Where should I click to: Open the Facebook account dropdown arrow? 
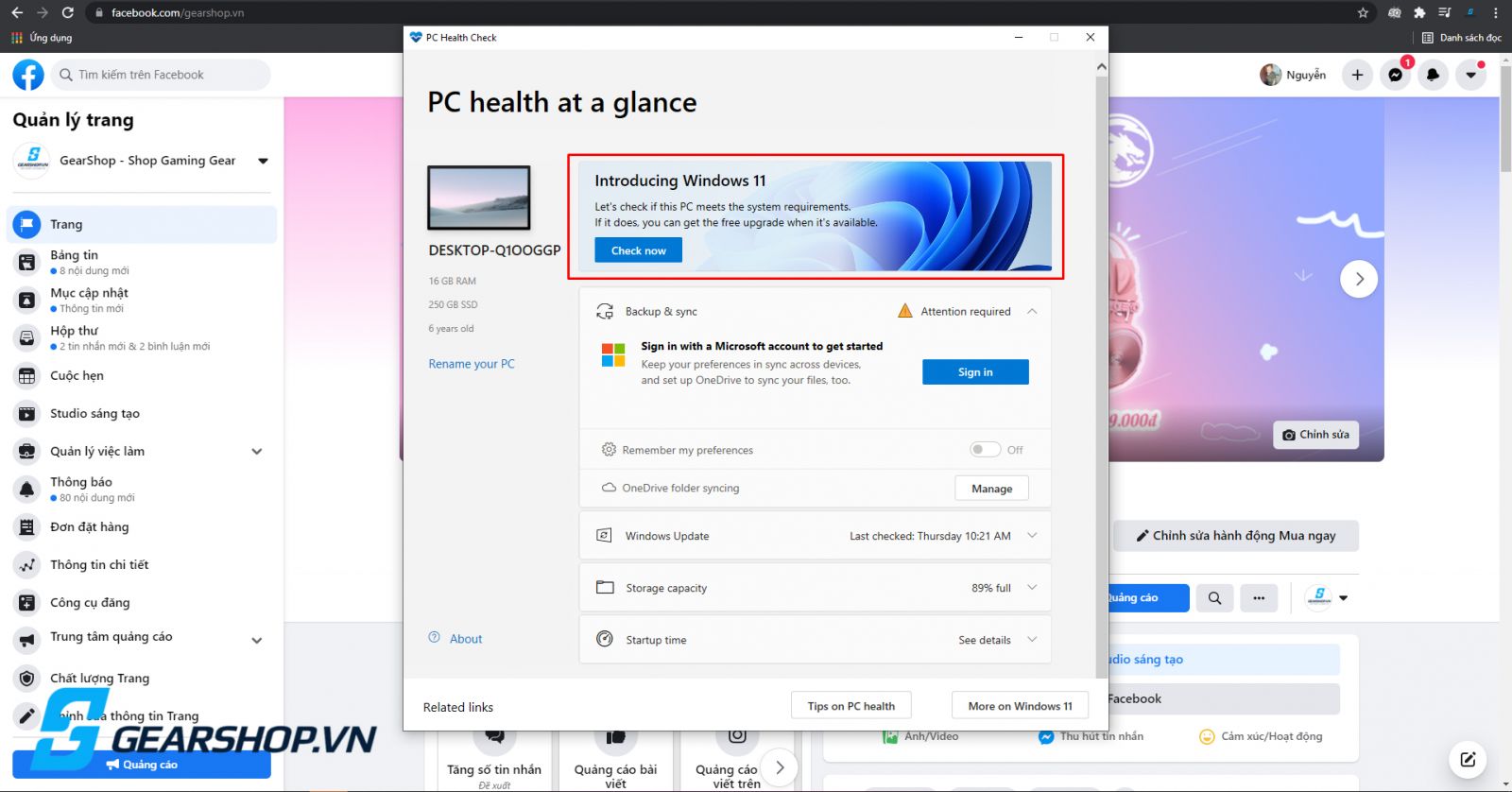(x=1470, y=75)
